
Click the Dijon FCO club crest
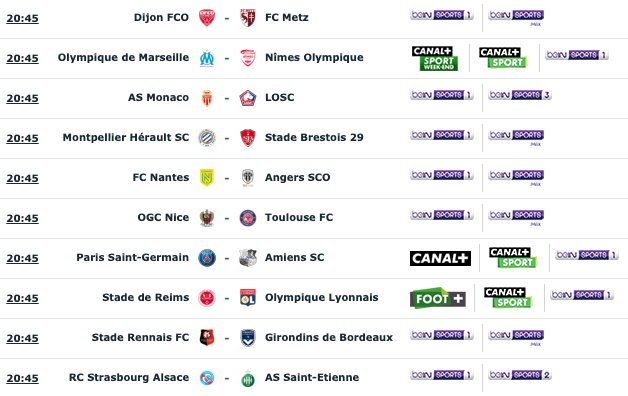tap(207, 18)
